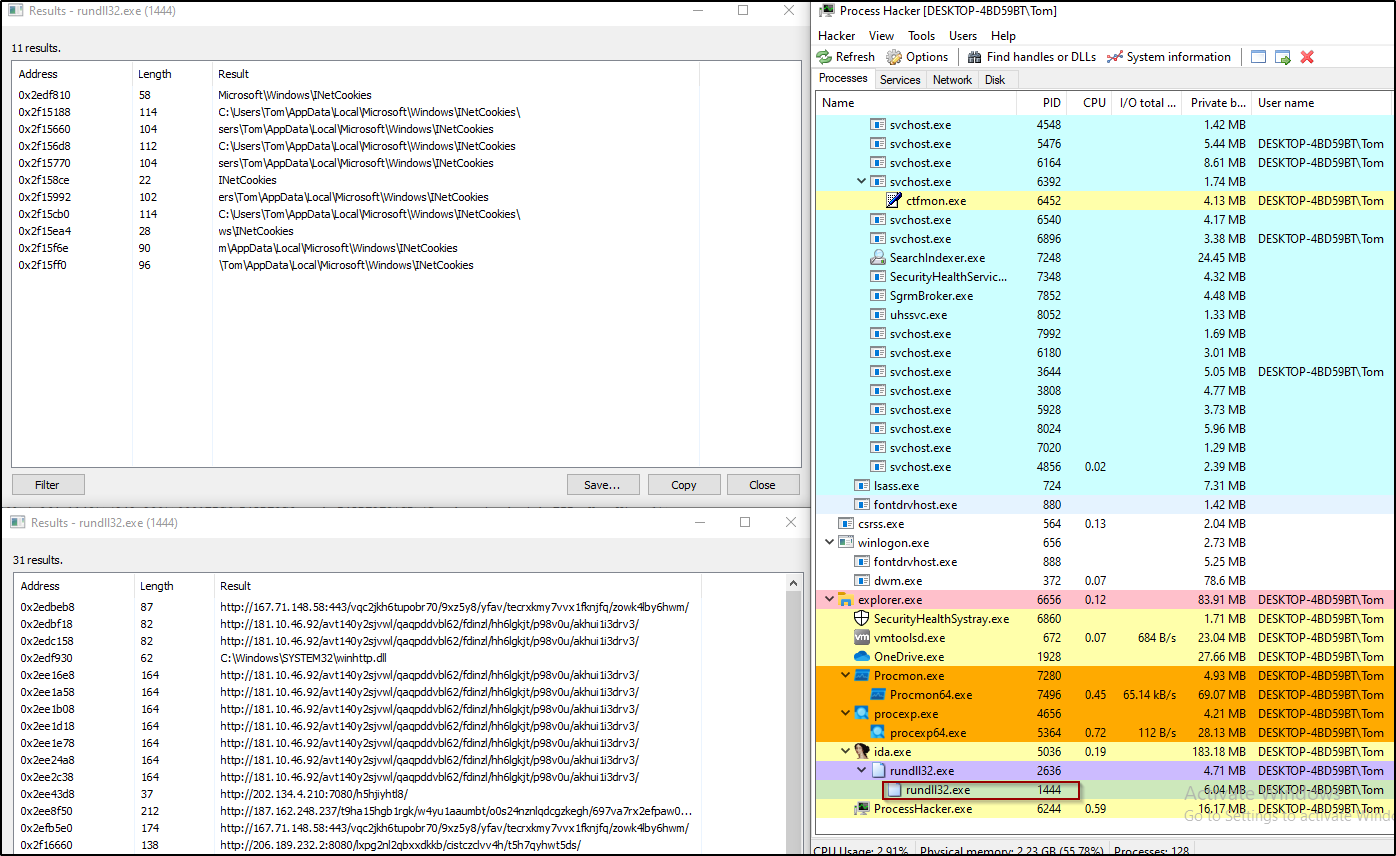Select the fontdrvhost.exe 880 process row
The height and width of the screenshot is (856, 1396).
pyautogui.click(x=1103, y=505)
